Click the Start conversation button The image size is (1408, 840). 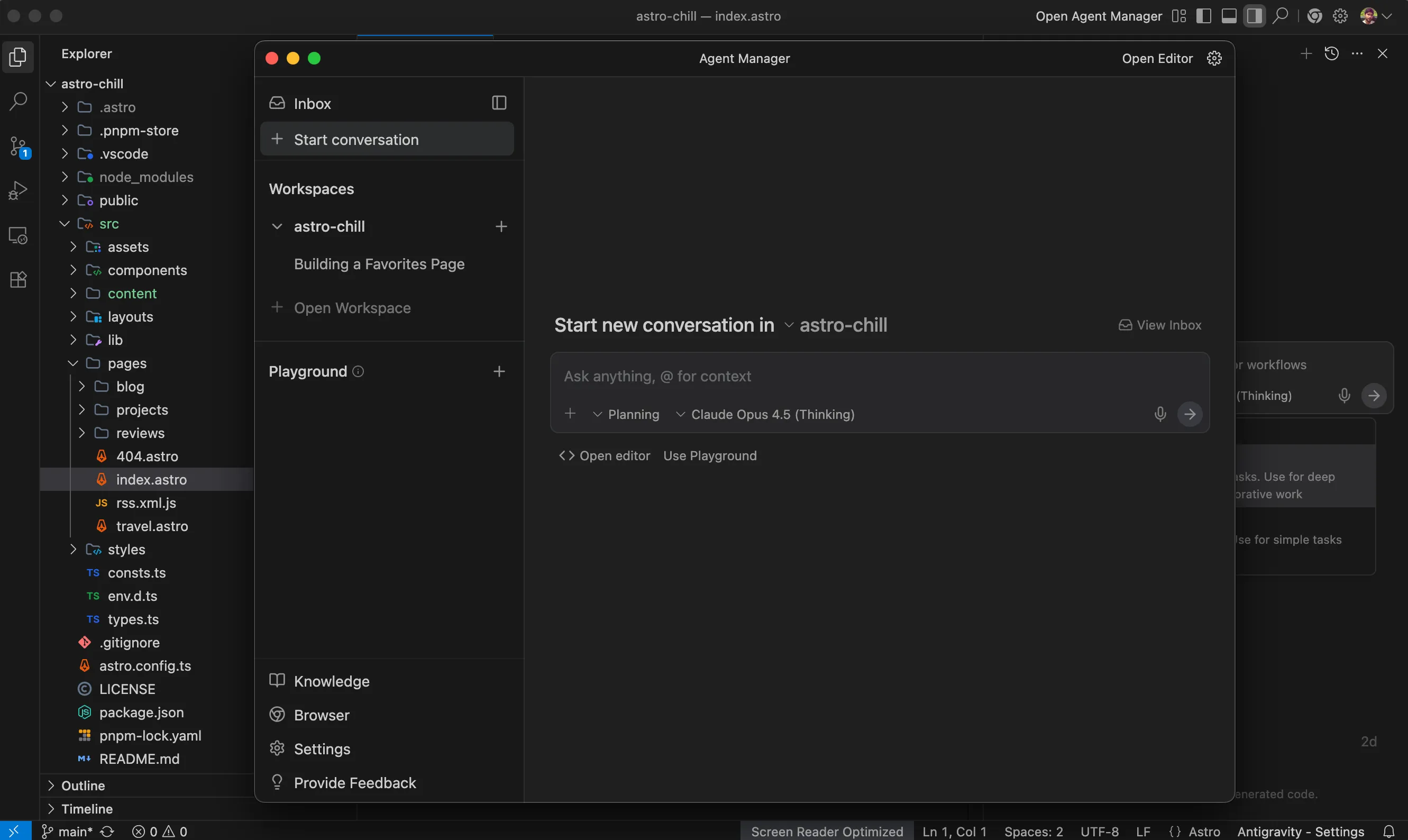click(x=387, y=139)
